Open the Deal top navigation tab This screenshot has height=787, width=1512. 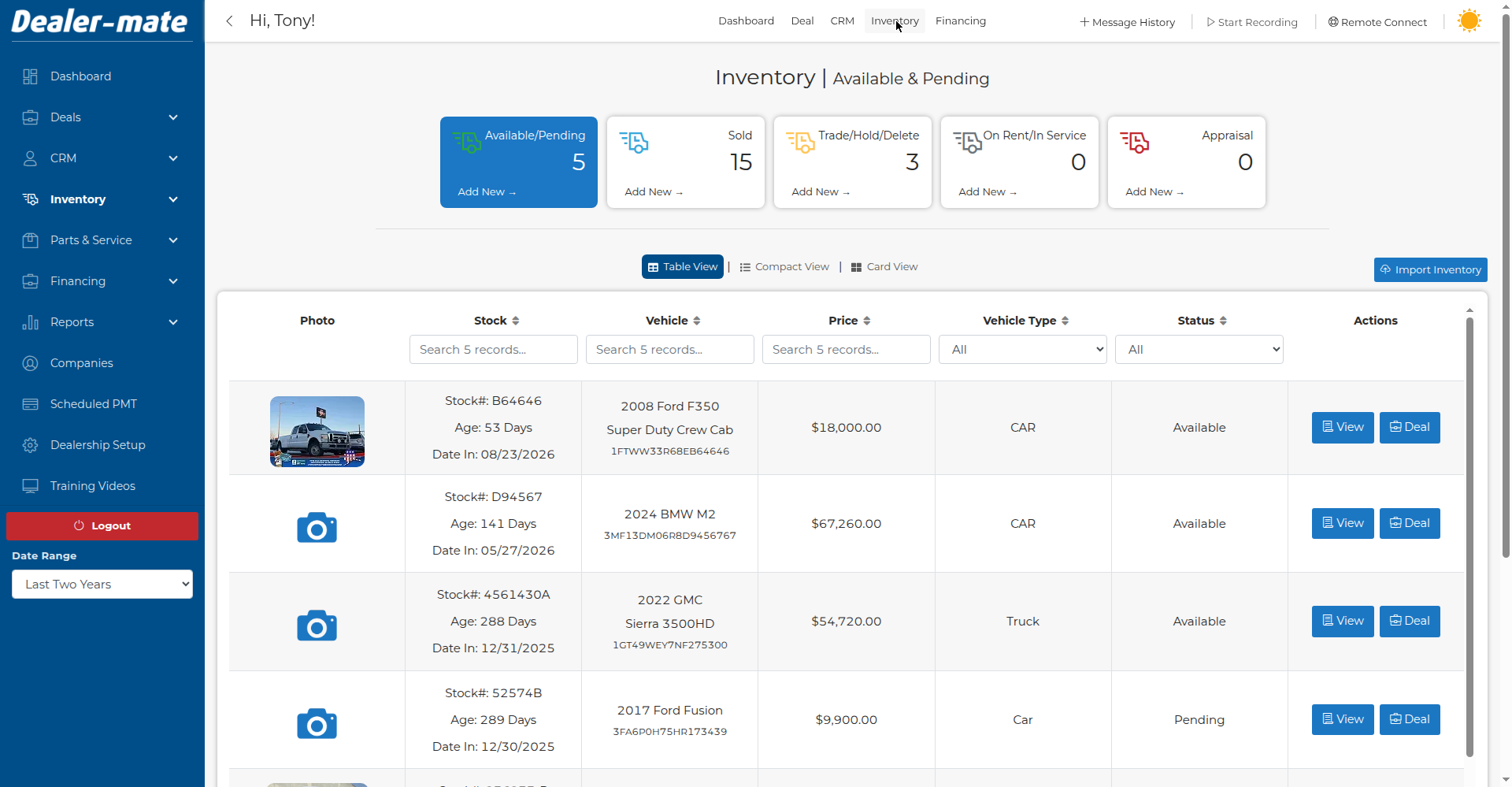(x=802, y=21)
